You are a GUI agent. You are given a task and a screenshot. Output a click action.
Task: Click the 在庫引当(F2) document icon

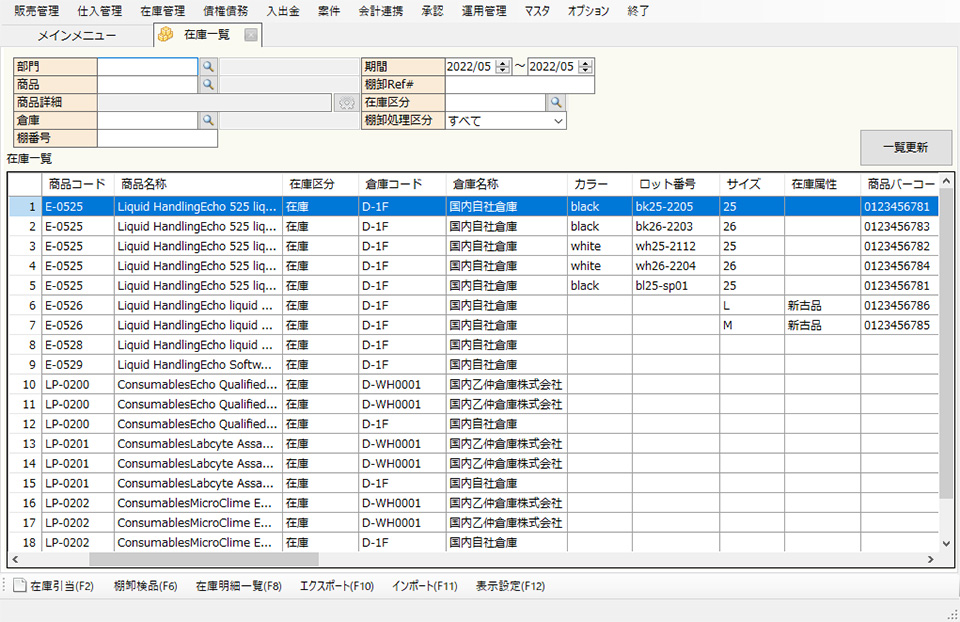click(19, 586)
